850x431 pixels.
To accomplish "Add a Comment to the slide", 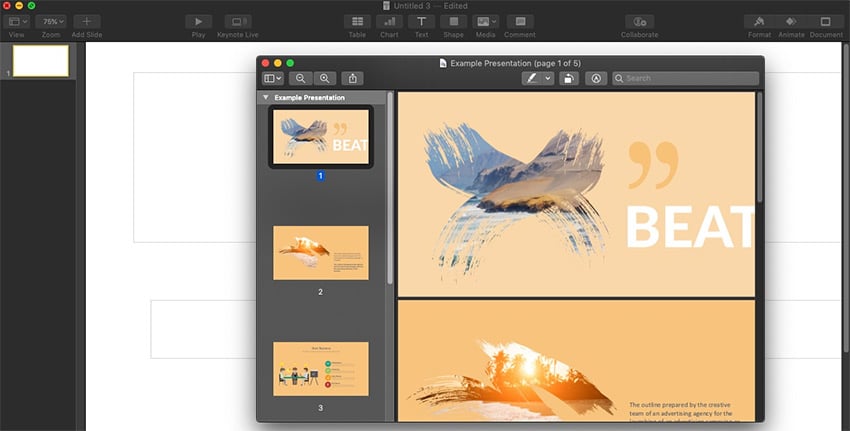I will [x=519, y=21].
